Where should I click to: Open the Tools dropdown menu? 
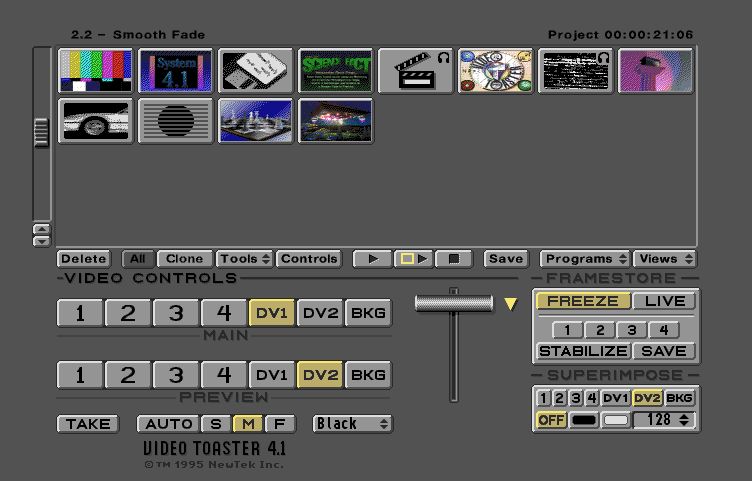244,259
